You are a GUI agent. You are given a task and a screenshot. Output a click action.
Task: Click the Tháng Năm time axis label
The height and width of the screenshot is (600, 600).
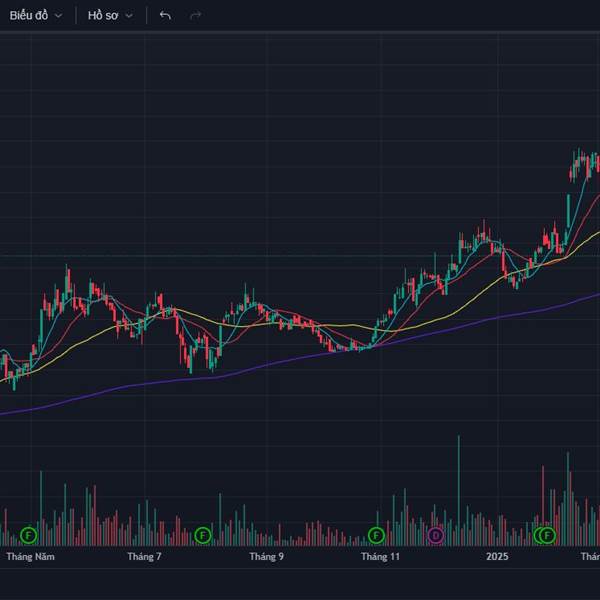tap(31, 556)
